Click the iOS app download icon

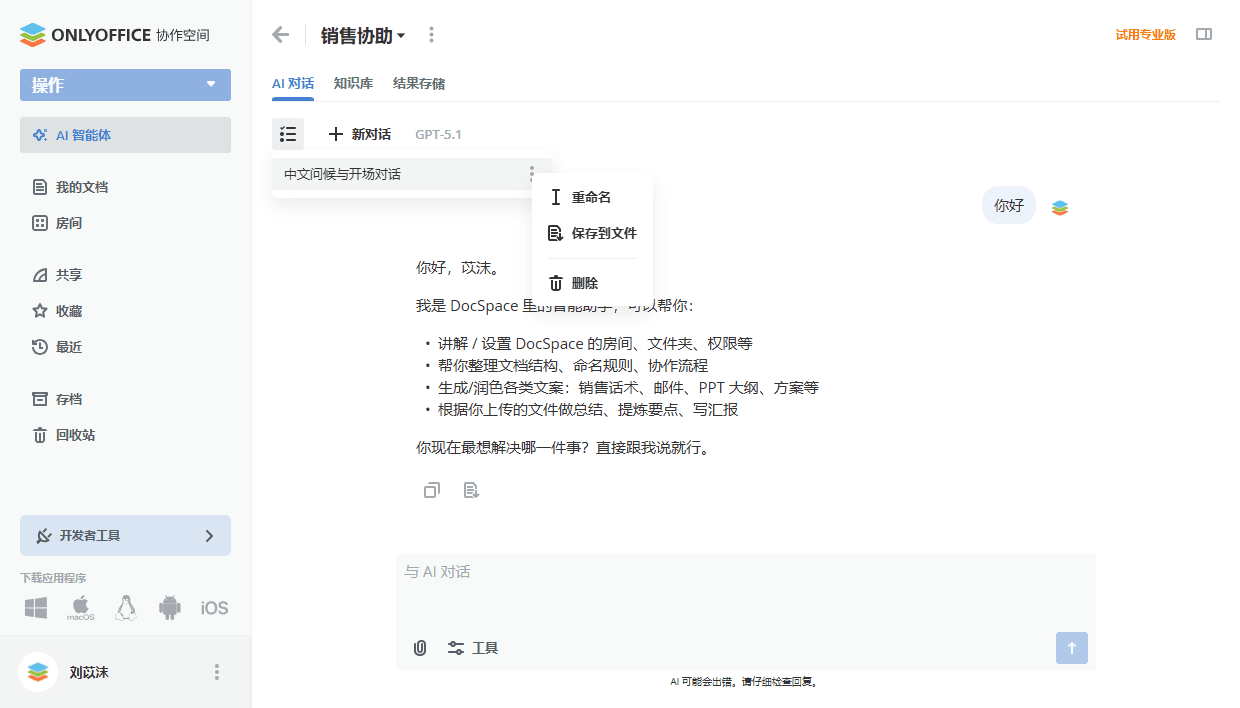[x=214, y=607]
